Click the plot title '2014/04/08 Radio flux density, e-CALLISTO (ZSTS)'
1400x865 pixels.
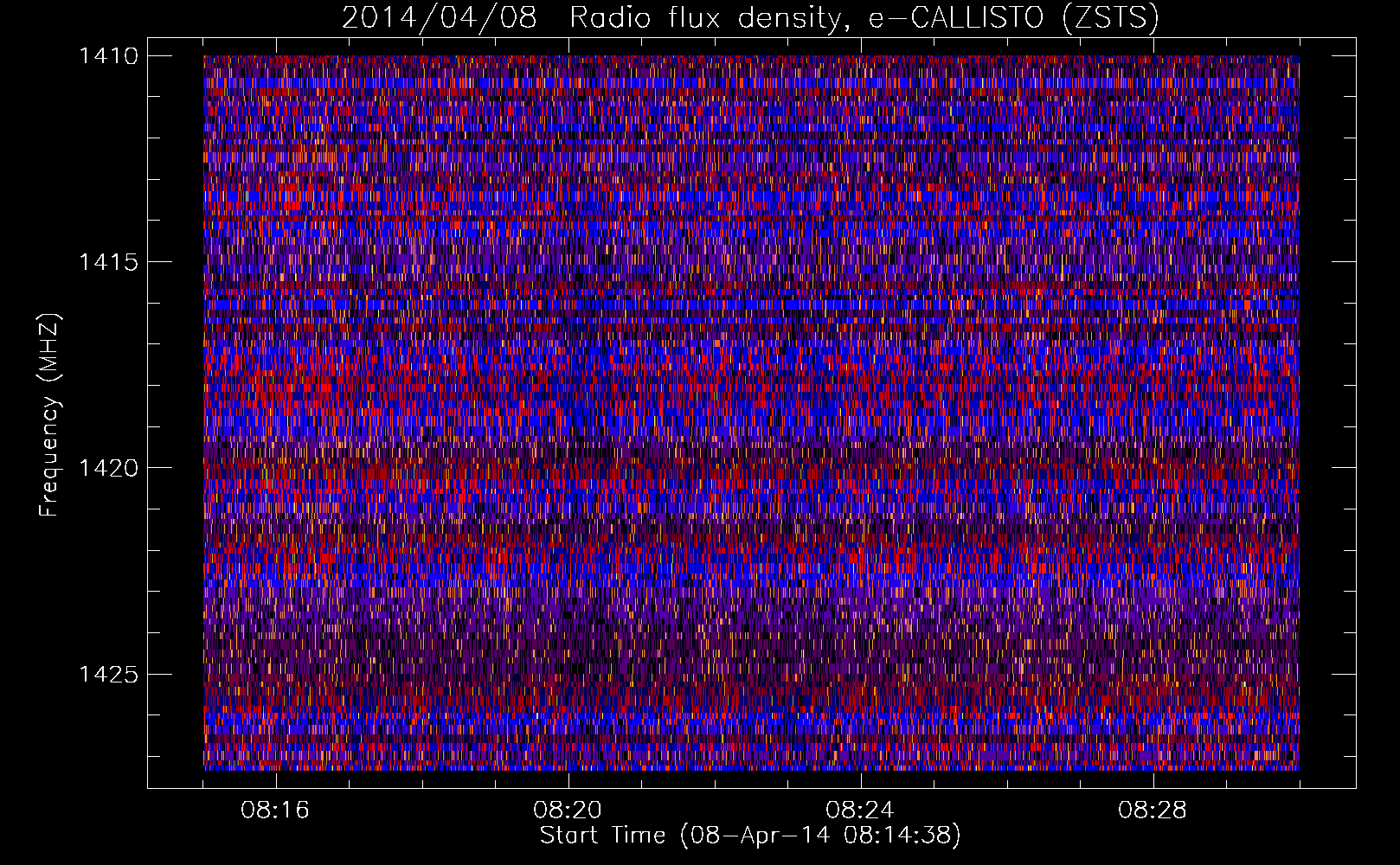[x=750, y=17]
